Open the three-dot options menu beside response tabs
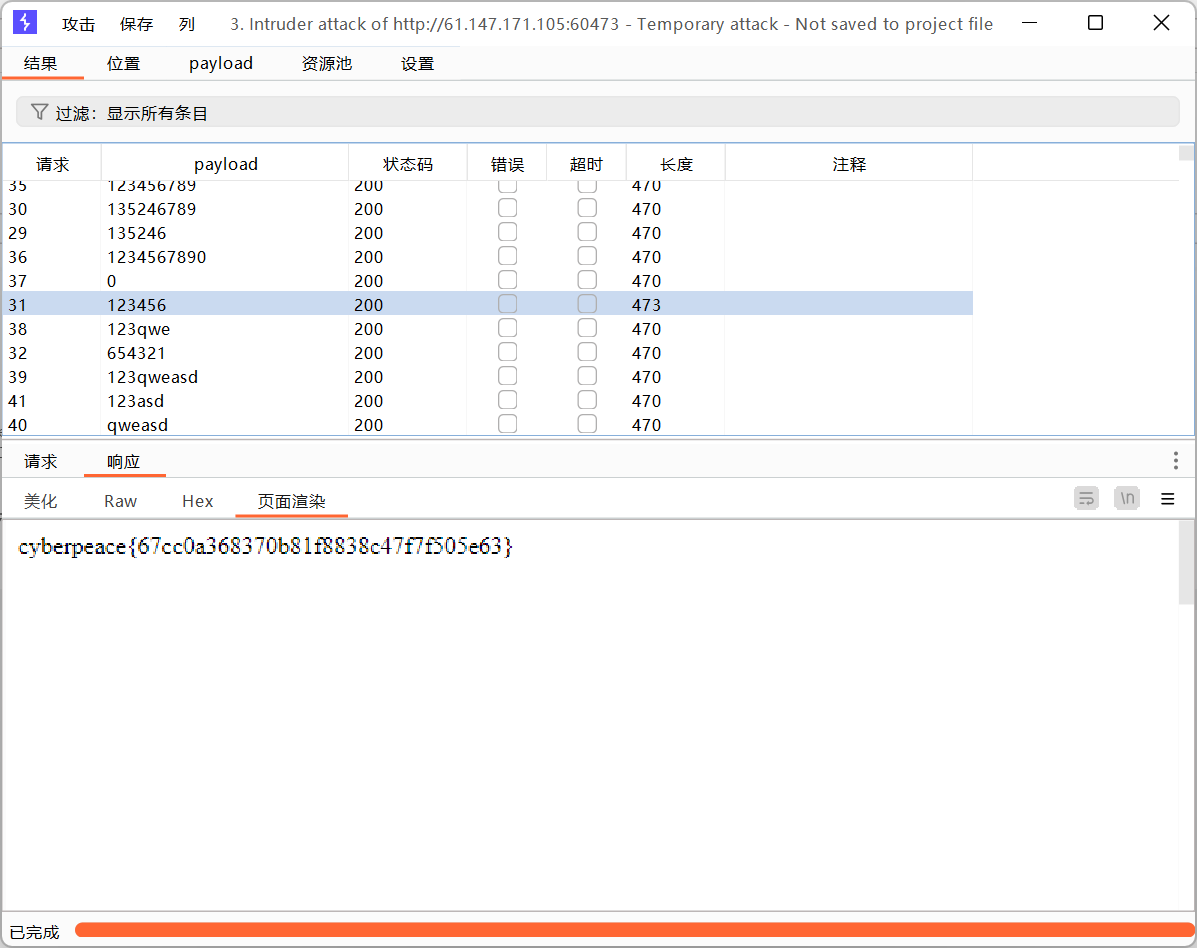 1175,461
